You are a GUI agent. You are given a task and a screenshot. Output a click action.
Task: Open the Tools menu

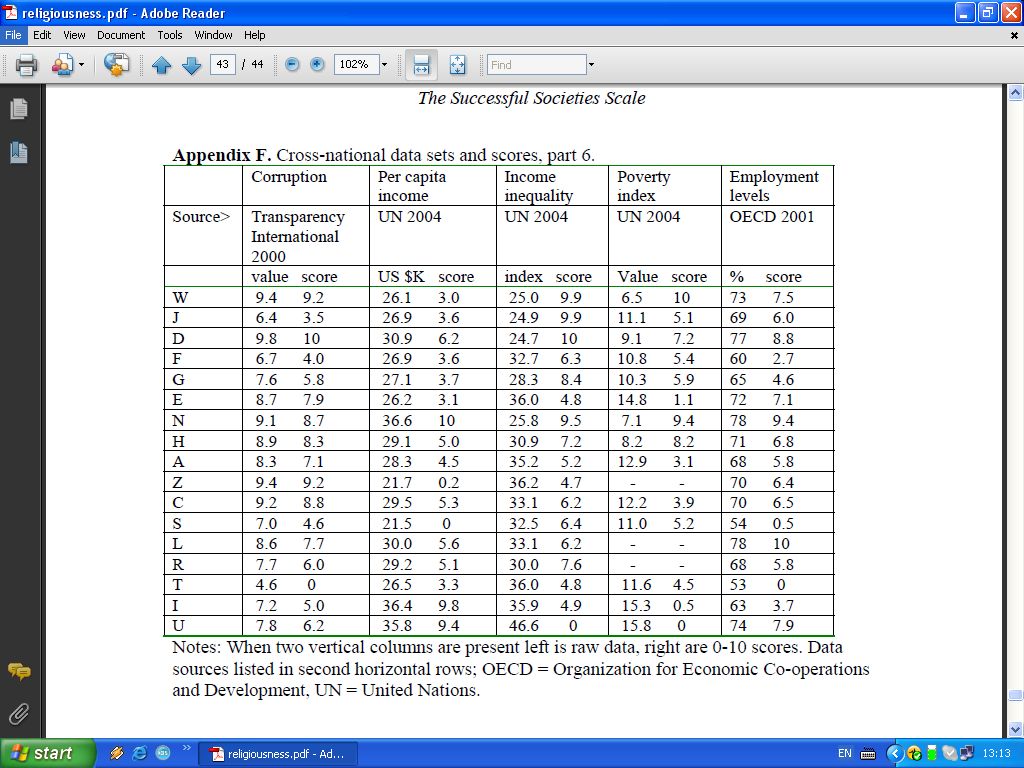tap(170, 35)
